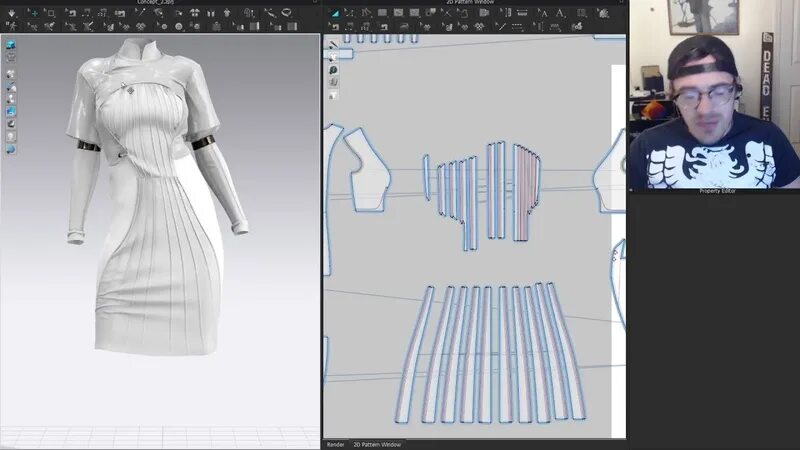Select the rightmost skirt pleat strip pattern
800x450 pixels.
point(567,352)
